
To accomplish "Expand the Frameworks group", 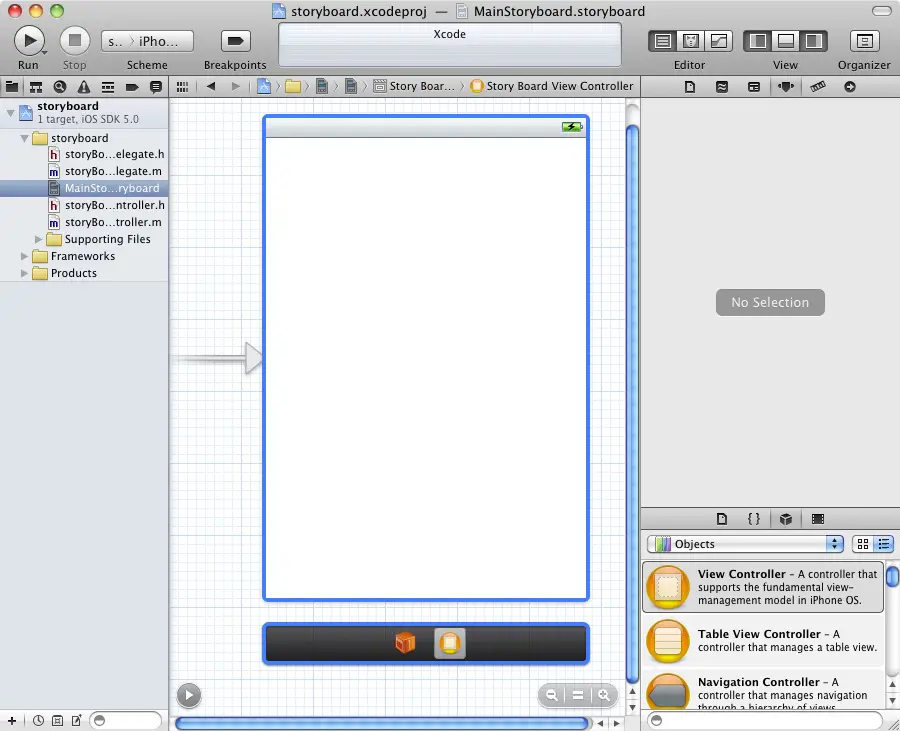I will pos(25,256).
